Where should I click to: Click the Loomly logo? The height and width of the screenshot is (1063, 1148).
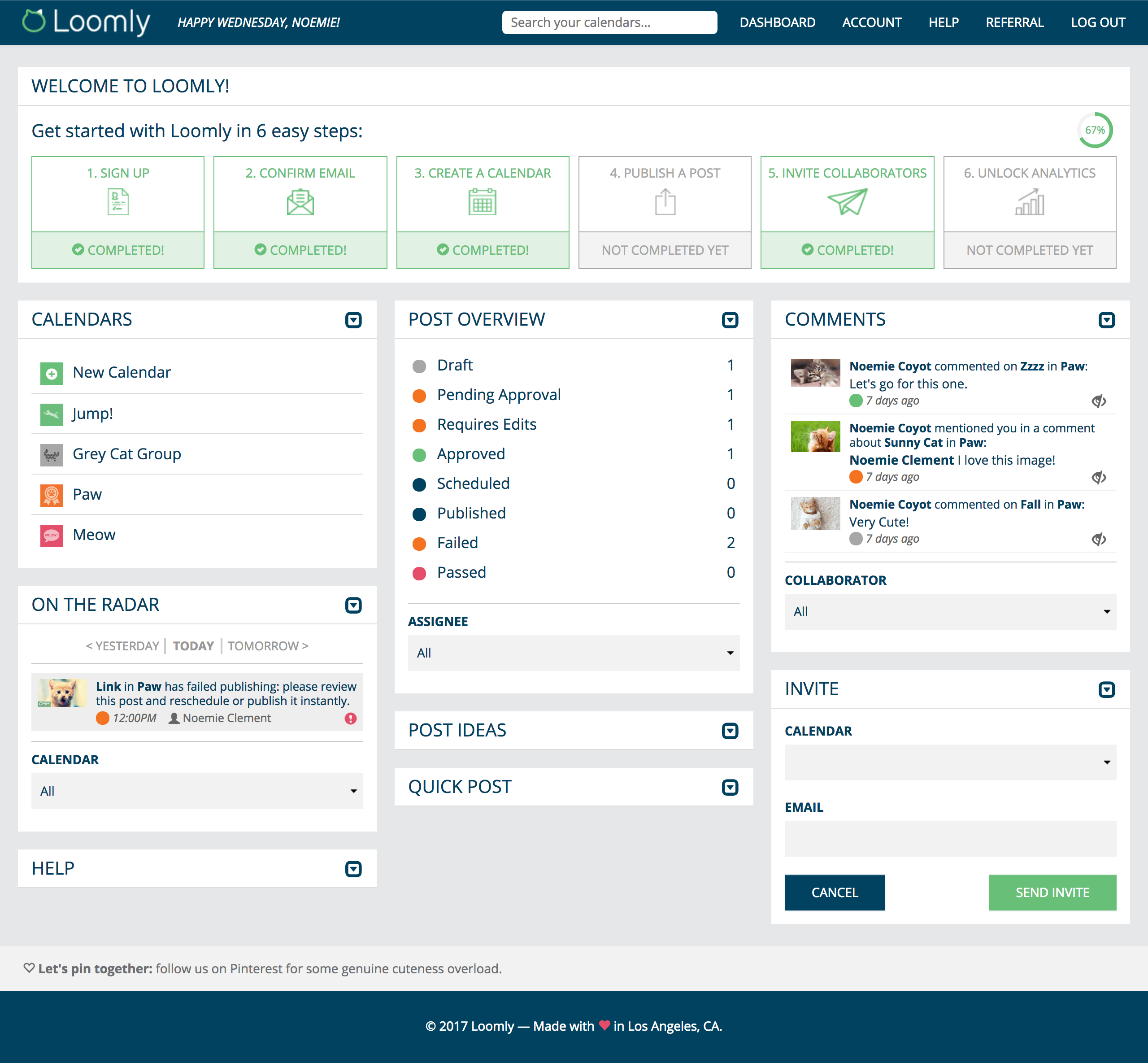(85, 22)
